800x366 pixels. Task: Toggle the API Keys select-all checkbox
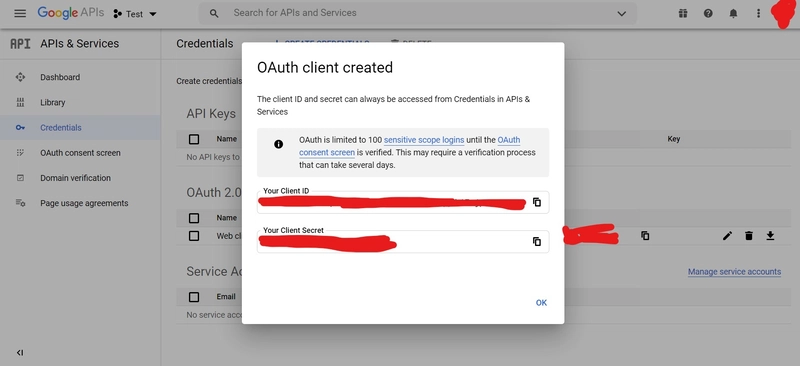point(194,139)
